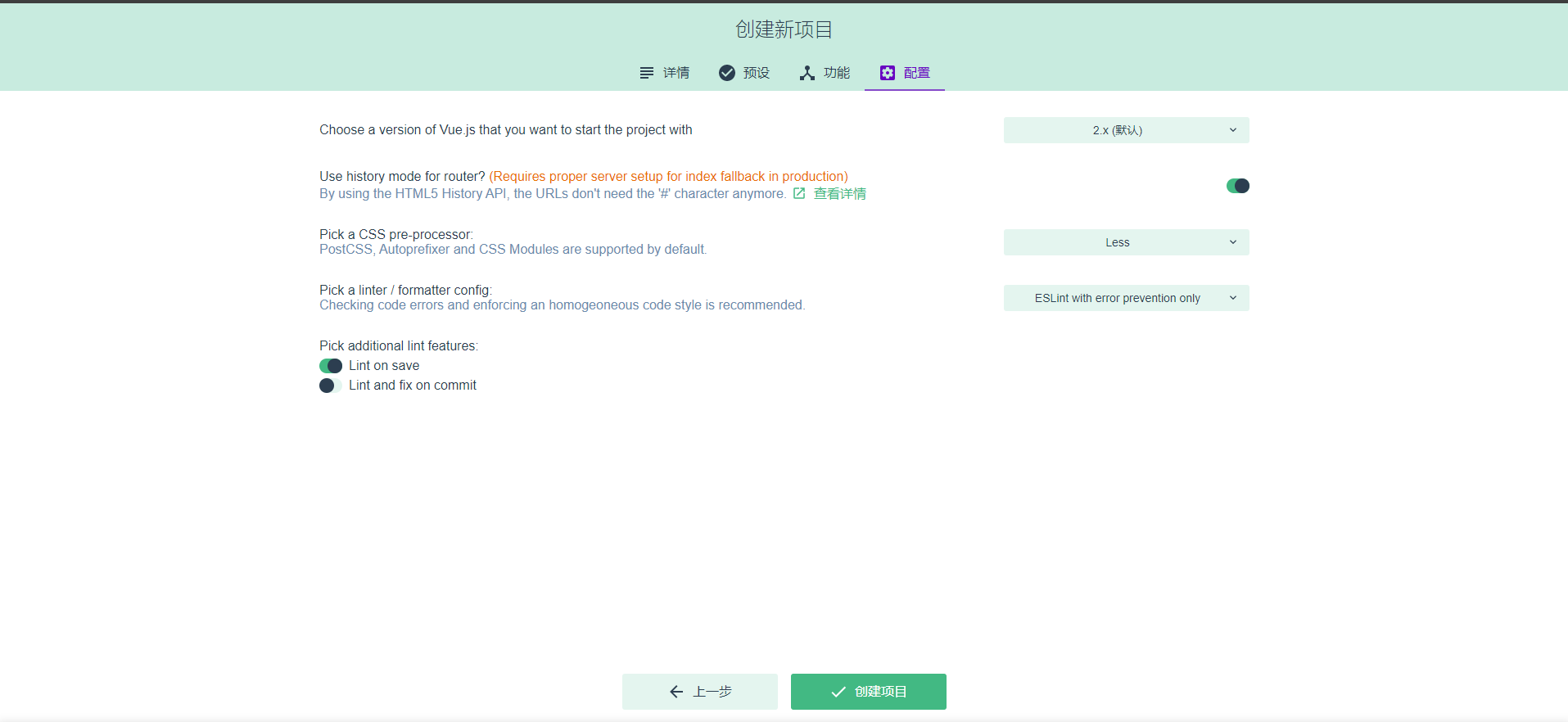Click the back arrow icon on 上一步
Screen dimensions: 1568x722
point(676,692)
